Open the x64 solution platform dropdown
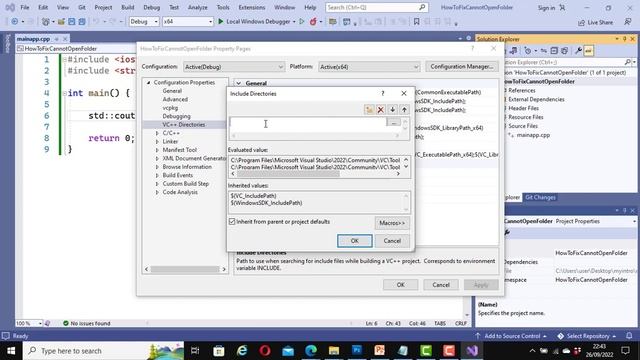 pyautogui.click(x=188, y=21)
